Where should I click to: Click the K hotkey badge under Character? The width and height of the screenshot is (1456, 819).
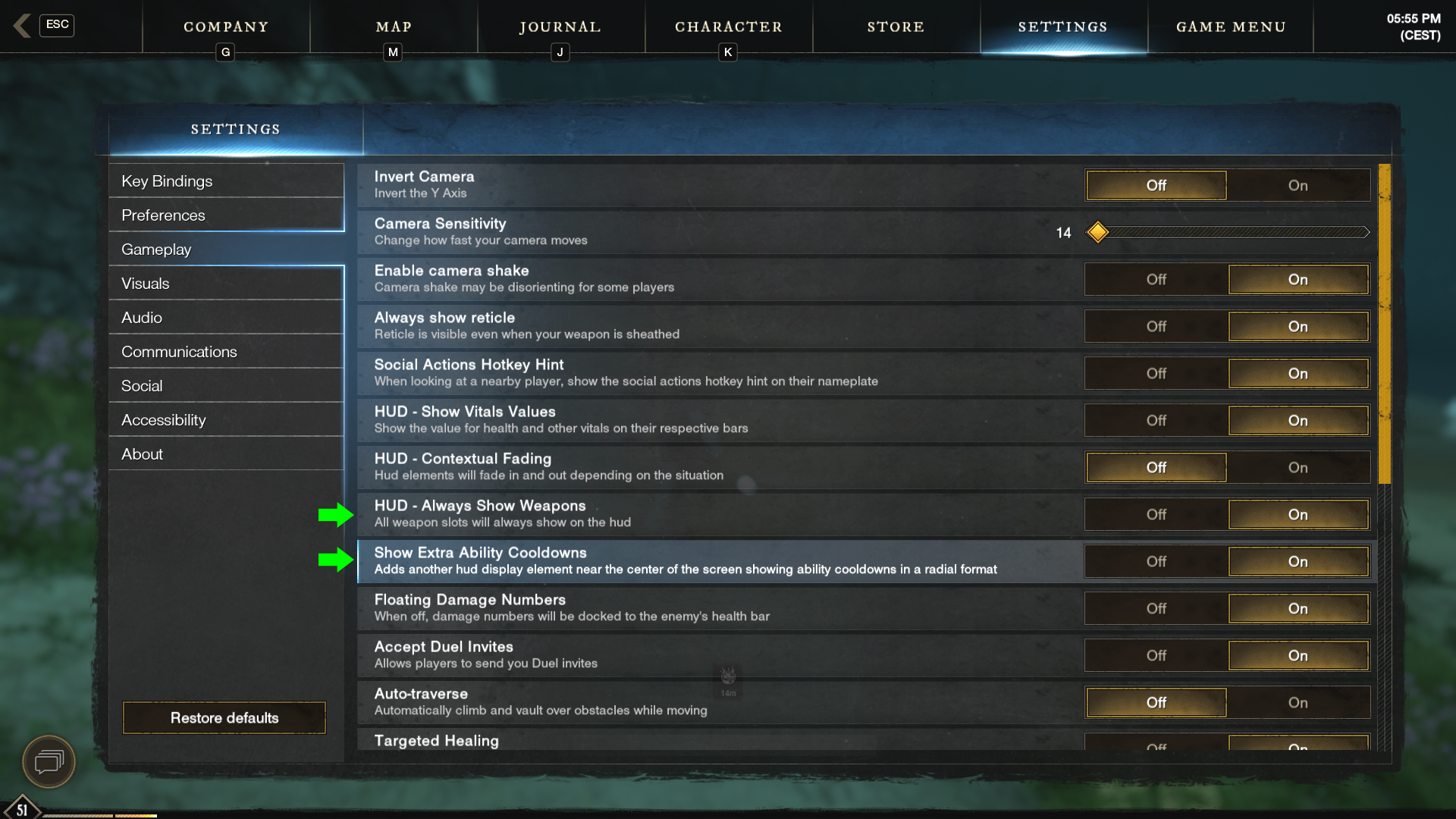(x=728, y=52)
